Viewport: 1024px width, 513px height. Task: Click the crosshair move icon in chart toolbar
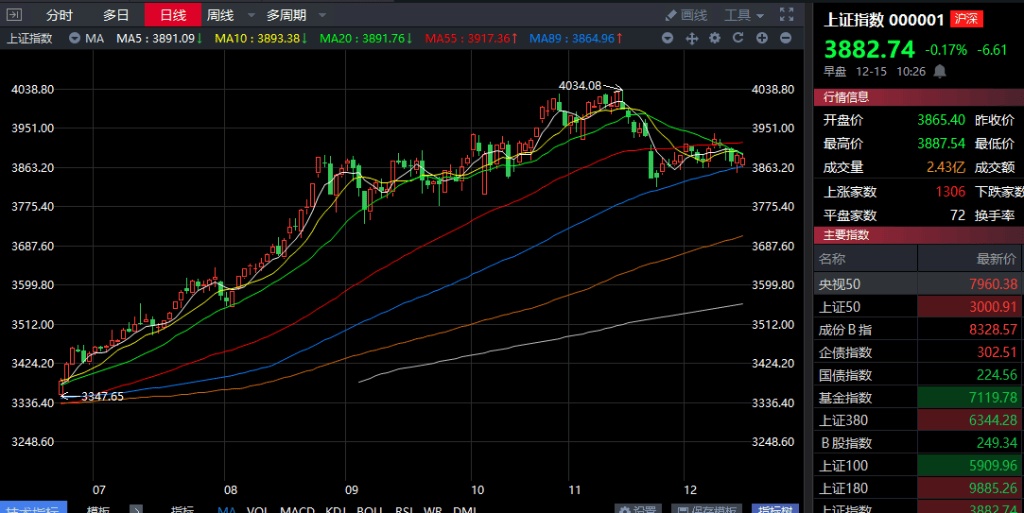click(x=692, y=38)
